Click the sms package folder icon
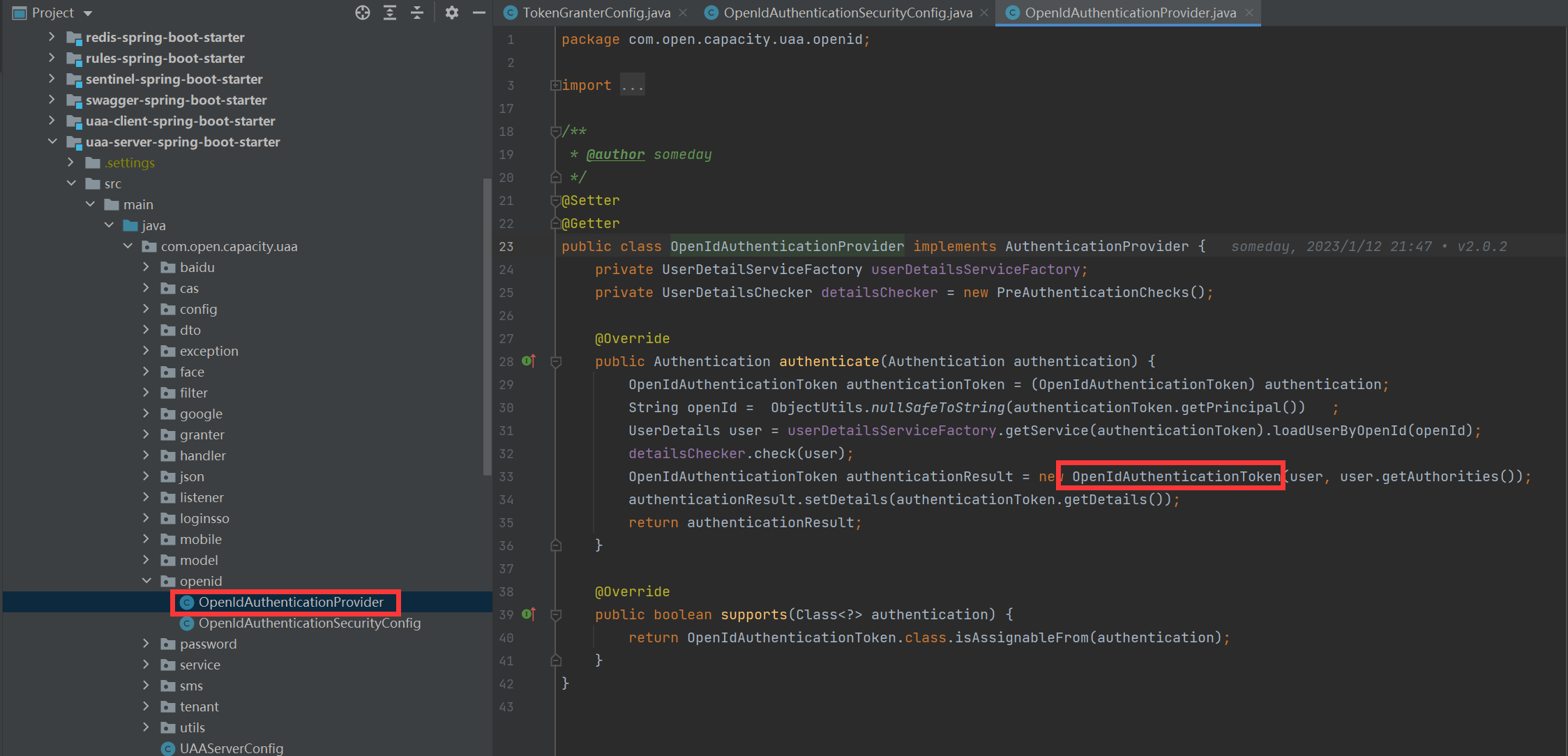1568x756 pixels. 168,686
